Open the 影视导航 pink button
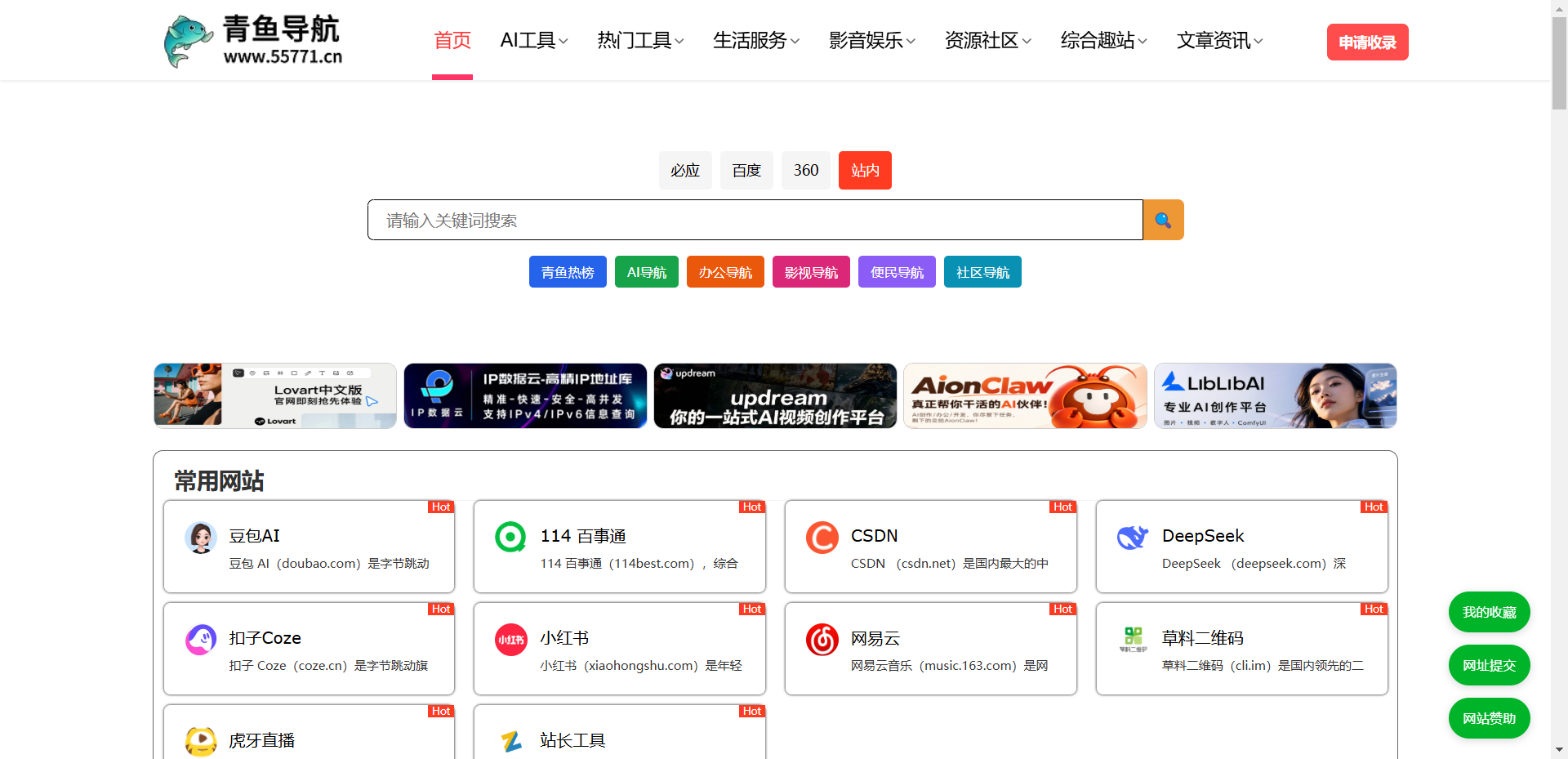Screen dimensions: 1568x759 click(x=811, y=272)
